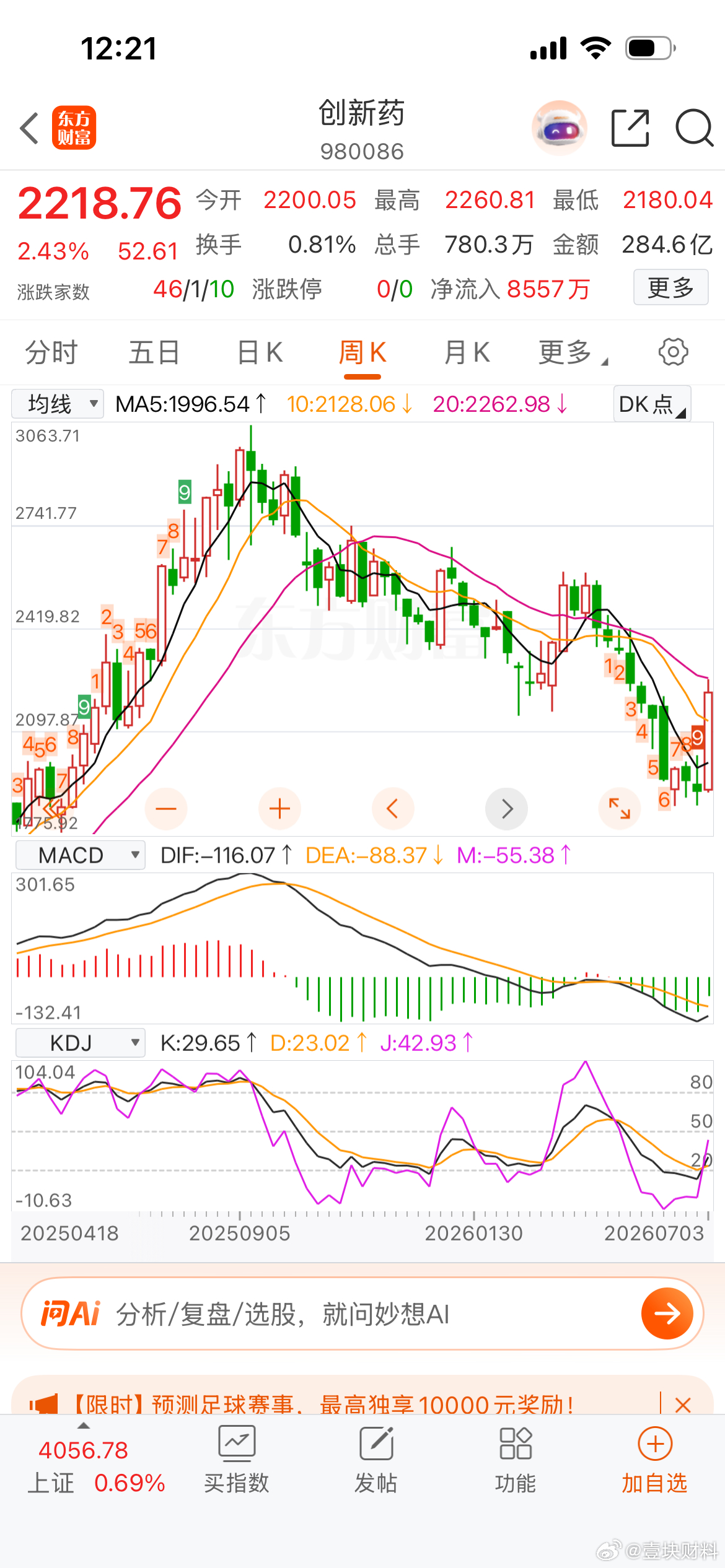
Task: Zoom out chart with minus button
Action: 166,808
